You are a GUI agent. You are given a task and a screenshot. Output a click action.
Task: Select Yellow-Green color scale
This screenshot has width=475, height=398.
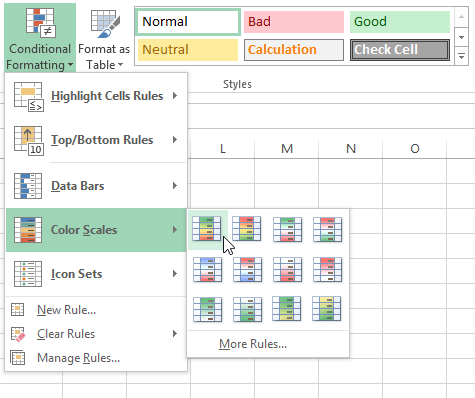pos(327,309)
